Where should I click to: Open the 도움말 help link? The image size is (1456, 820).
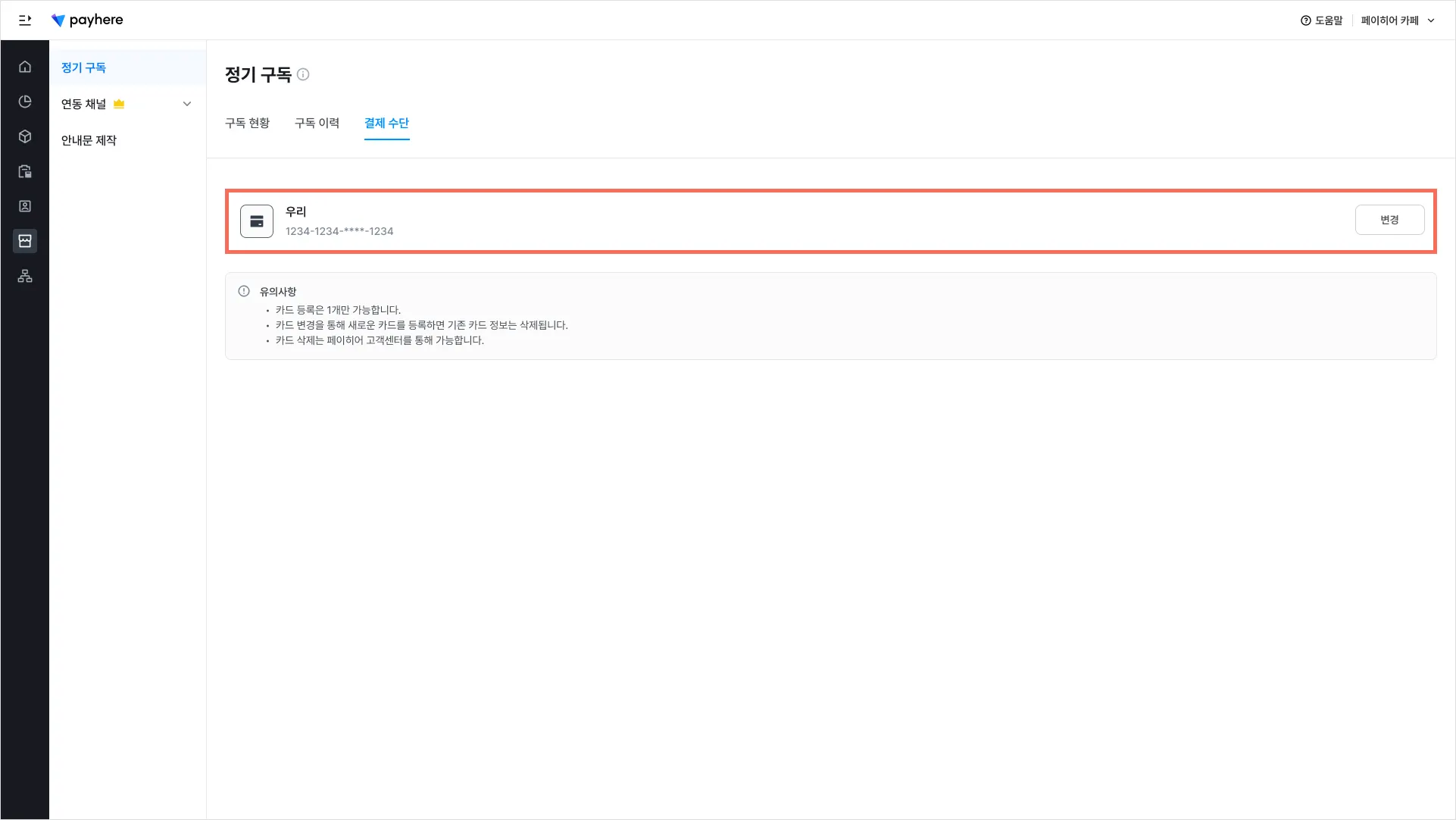[1321, 20]
